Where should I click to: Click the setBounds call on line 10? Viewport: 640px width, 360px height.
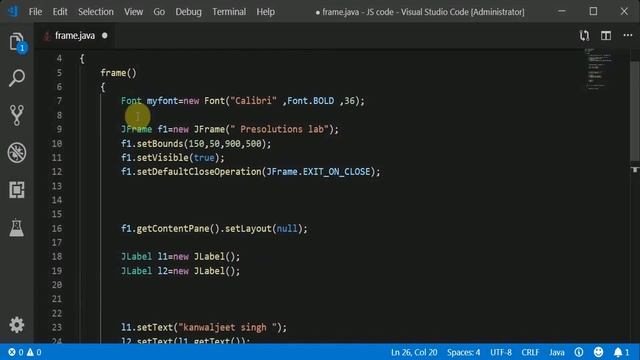pyautogui.click(x=160, y=144)
